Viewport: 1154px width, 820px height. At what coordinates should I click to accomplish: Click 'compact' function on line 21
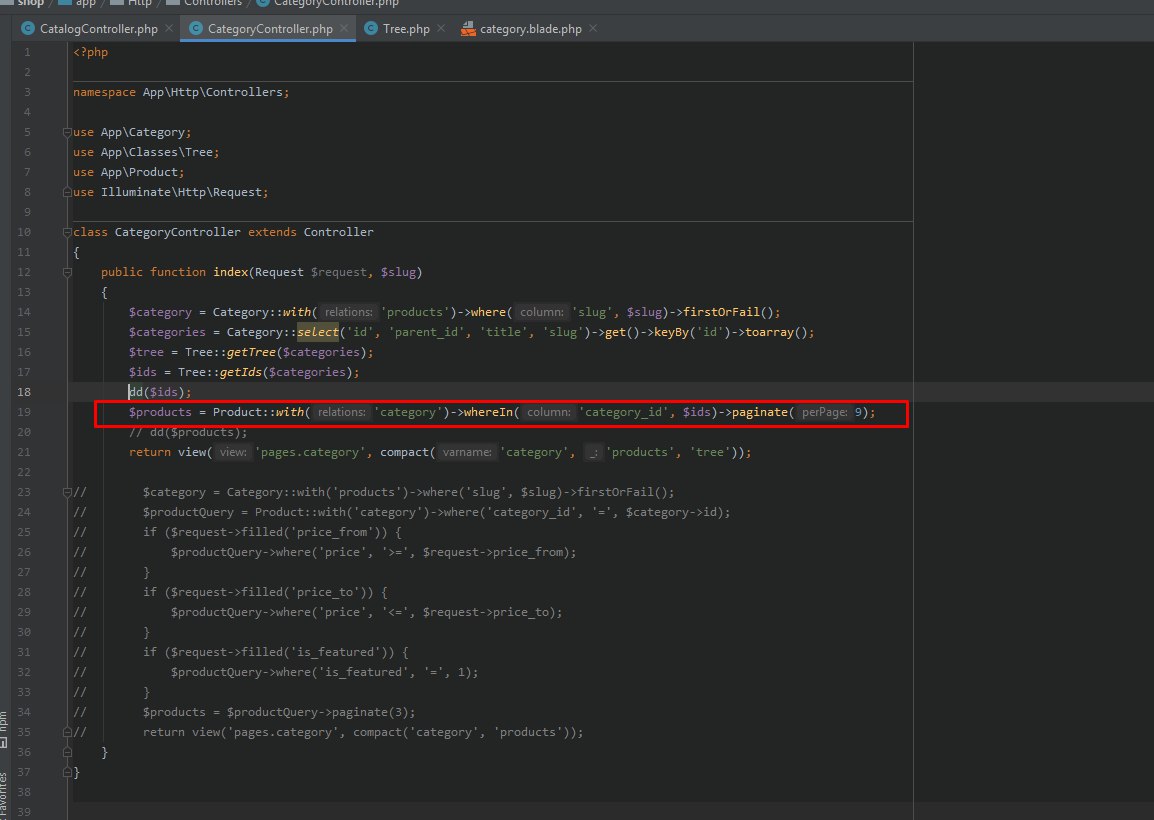click(404, 452)
